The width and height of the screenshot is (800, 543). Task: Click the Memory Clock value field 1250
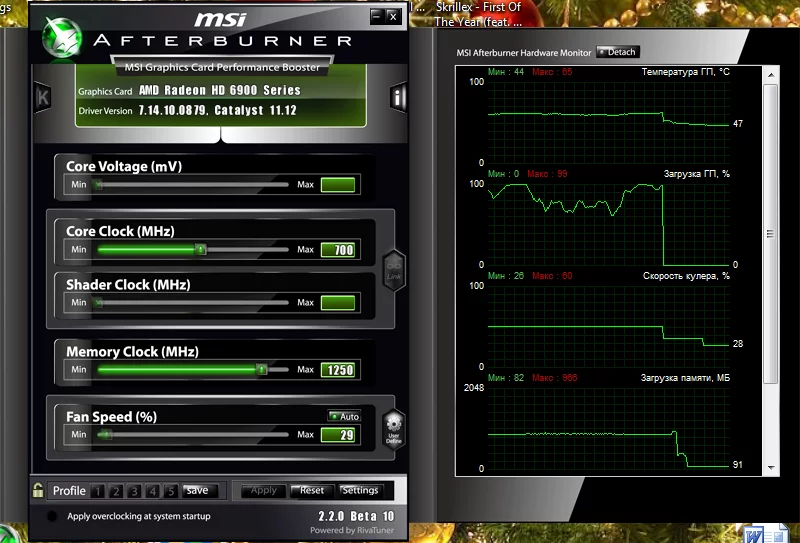(338, 369)
